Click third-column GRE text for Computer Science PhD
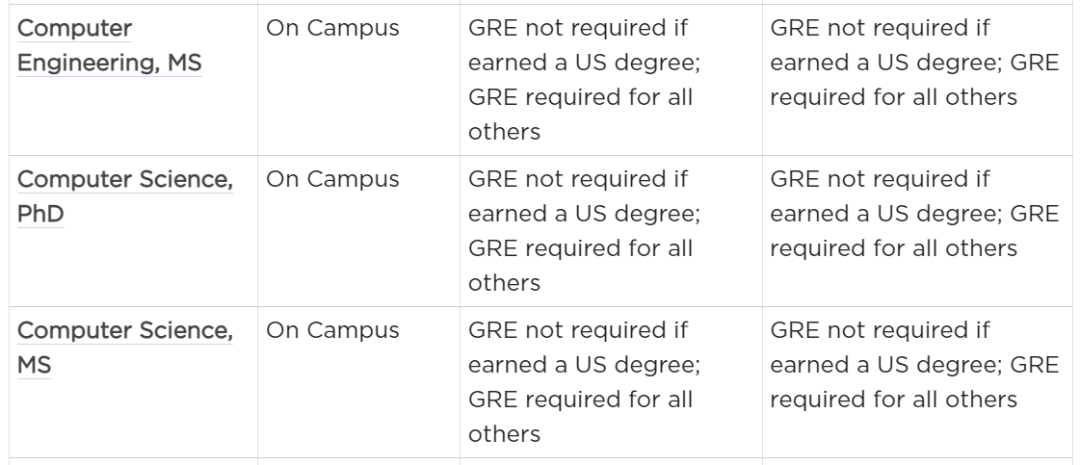Image resolution: width=1080 pixels, height=465 pixels. 584,231
